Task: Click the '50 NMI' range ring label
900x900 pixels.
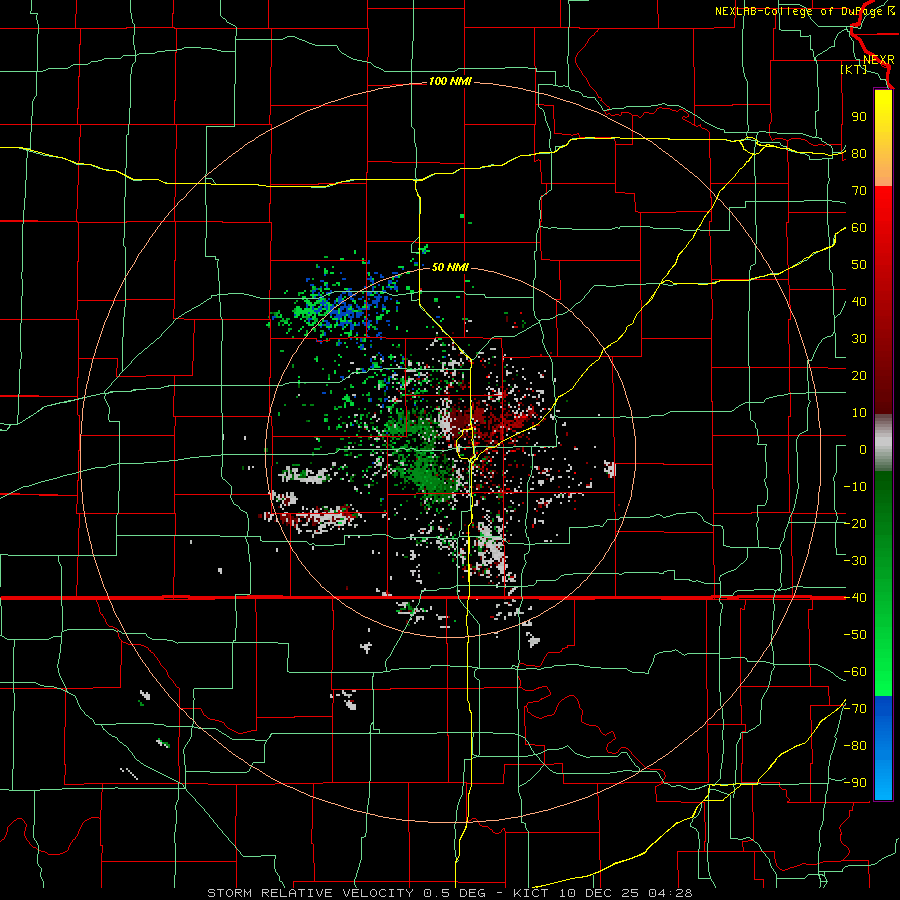Action: coord(450,267)
